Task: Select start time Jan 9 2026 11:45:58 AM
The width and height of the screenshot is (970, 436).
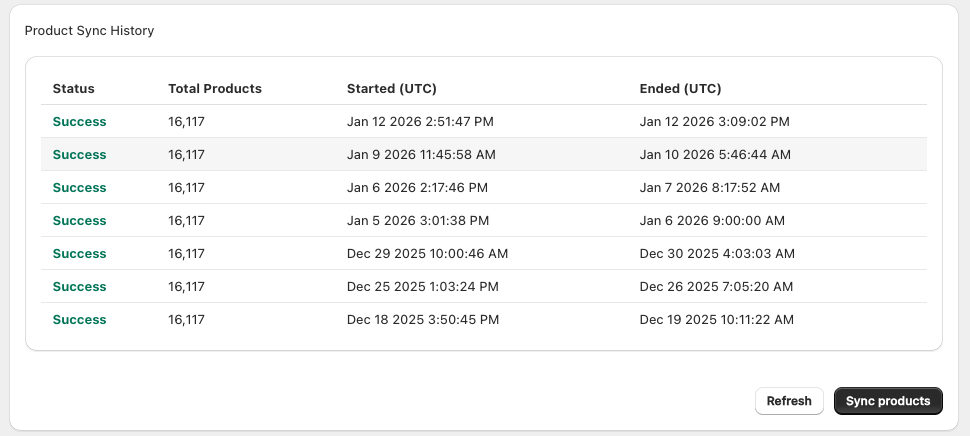Action: click(x=421, y=155)
